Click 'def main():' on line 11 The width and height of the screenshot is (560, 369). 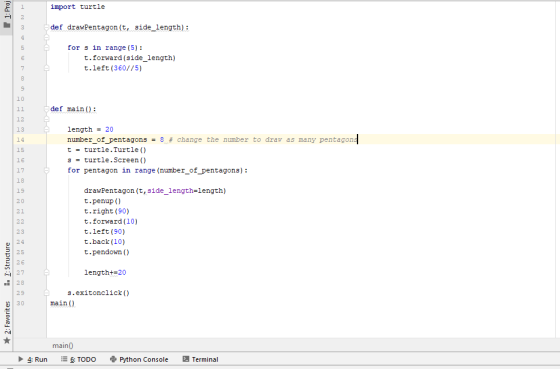pyautogui.click(x=74, y=109)
